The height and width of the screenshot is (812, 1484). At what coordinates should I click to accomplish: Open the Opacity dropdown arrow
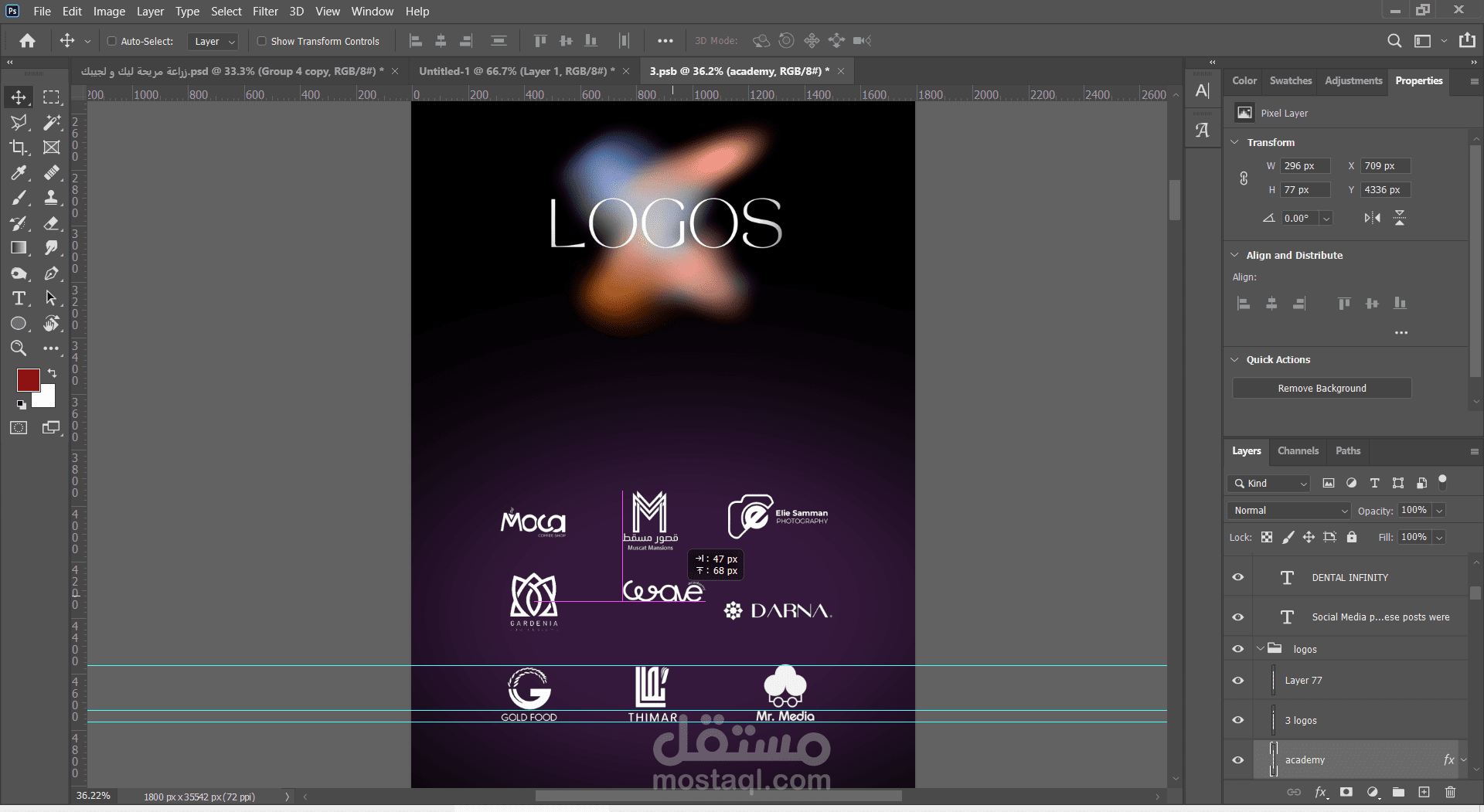tap(1439, 511)
